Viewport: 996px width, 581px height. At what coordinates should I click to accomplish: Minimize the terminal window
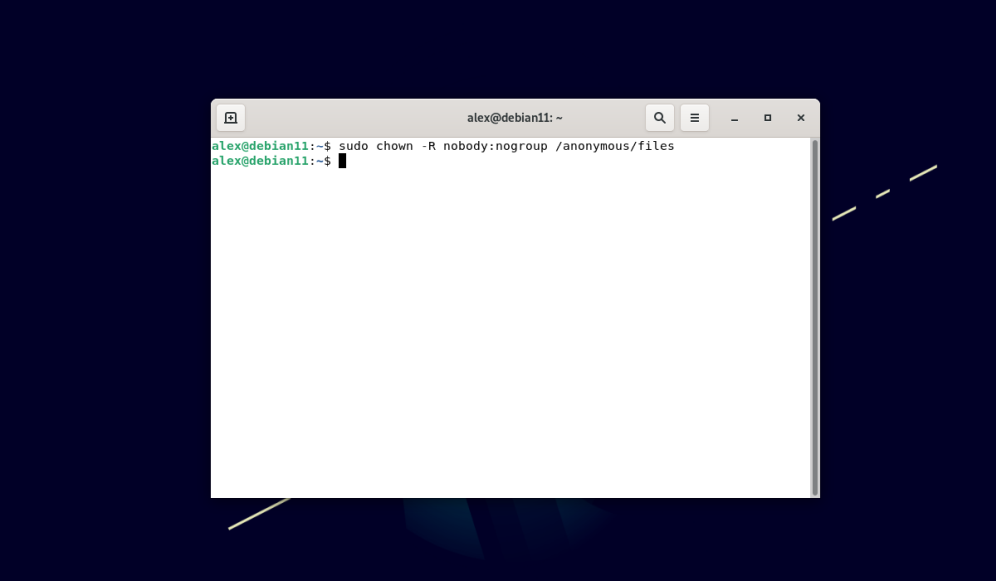[734, 118]
